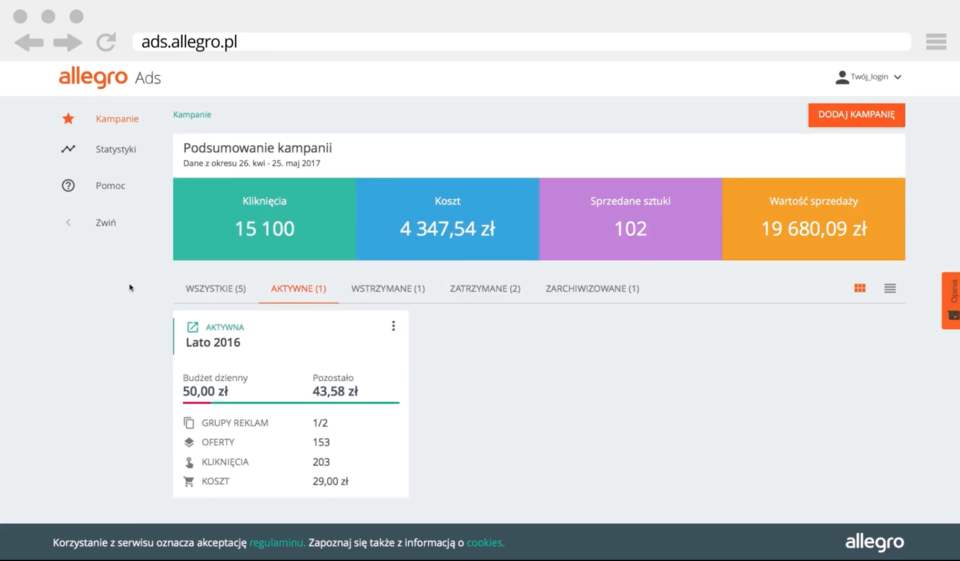The height and width of the screenshot is (561, 960).
Task: Click the Pomoc question mark icon
Action: [x=68, y=186]
